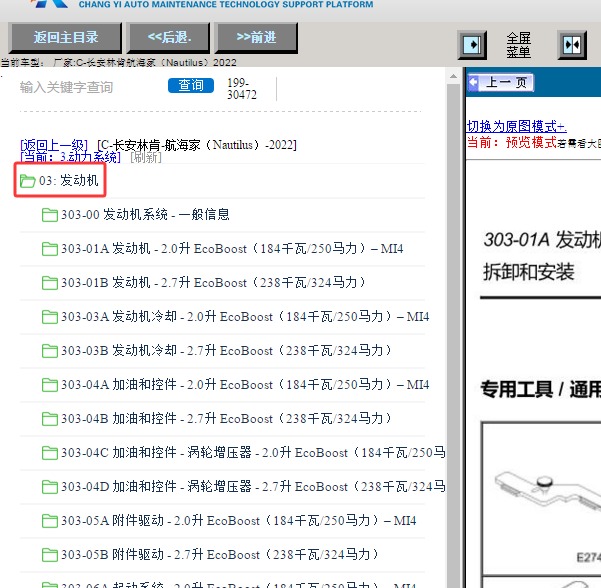Open 303-05A 附件驱动 - 2.0升 entry
The height and width of the screenshot is (588, 601).
tap(239, 521)
